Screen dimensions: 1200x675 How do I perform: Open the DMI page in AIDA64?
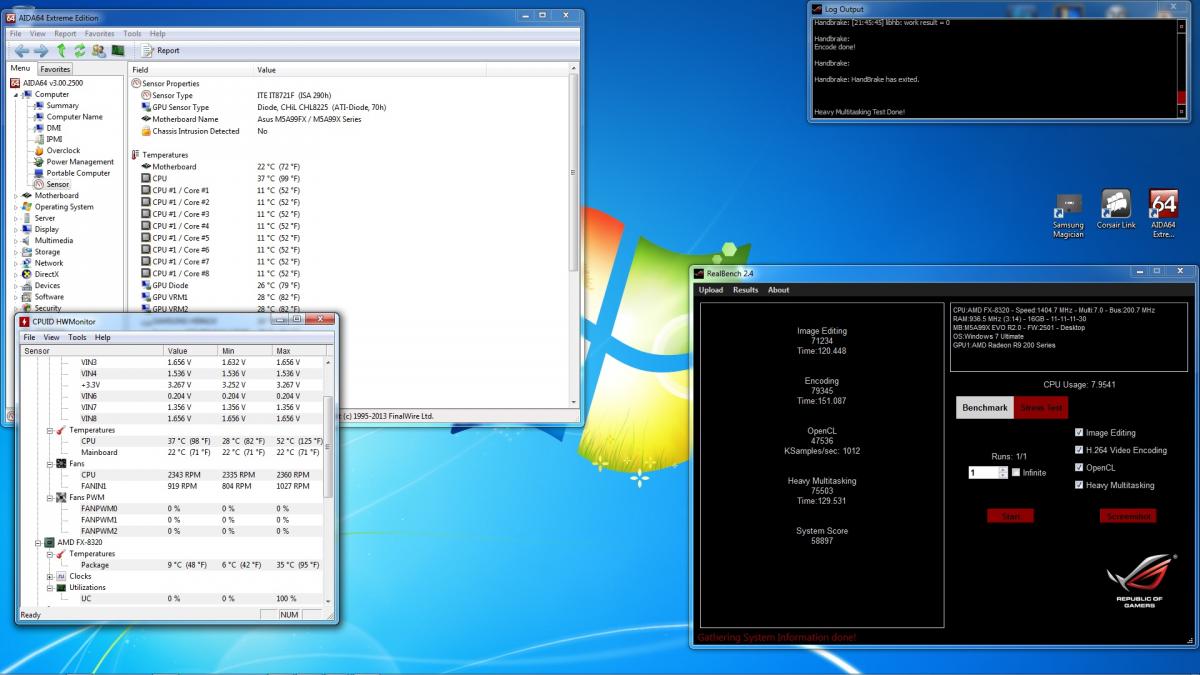54,128
